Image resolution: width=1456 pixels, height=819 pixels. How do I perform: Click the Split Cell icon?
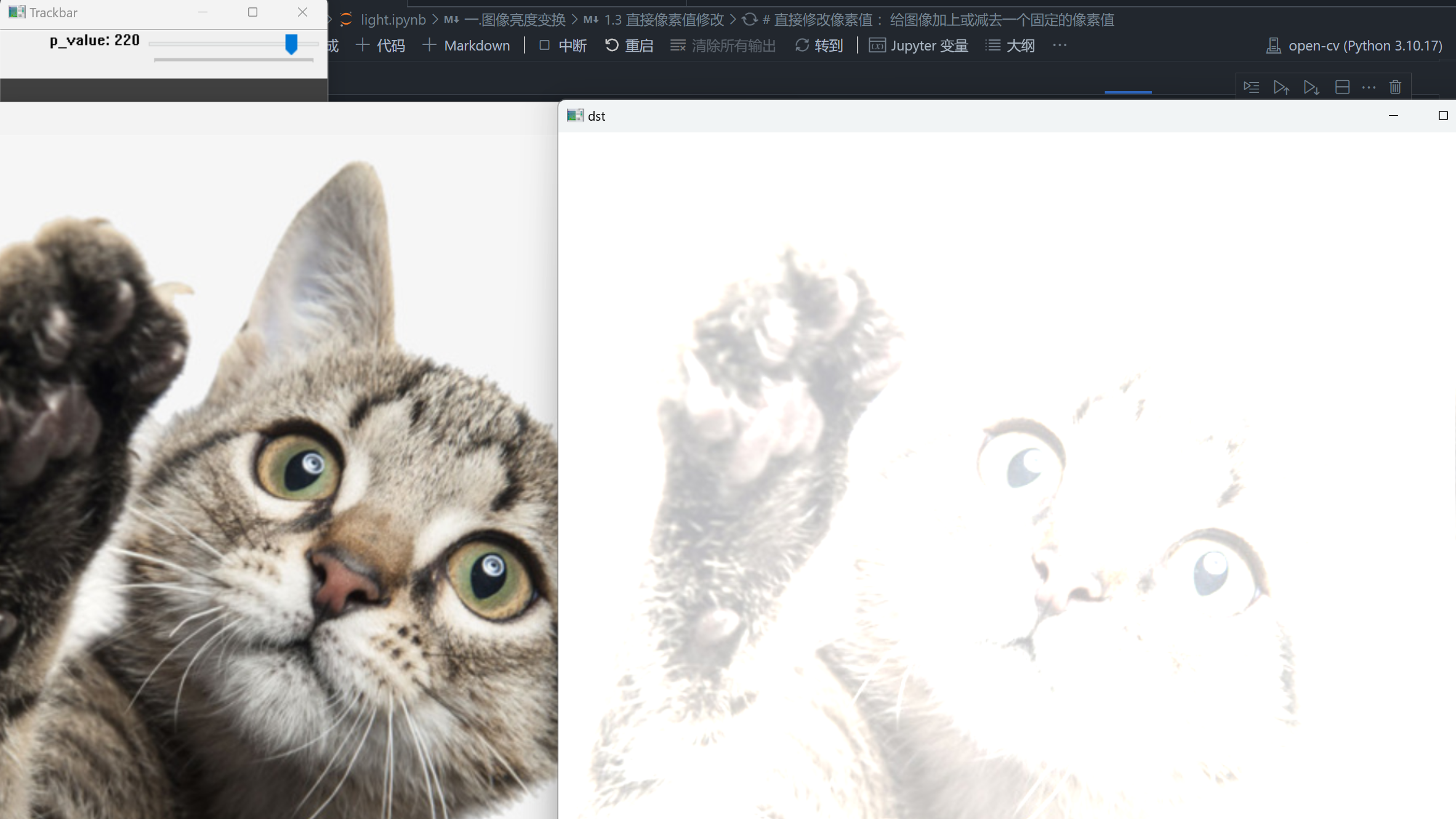[1342, 87]
